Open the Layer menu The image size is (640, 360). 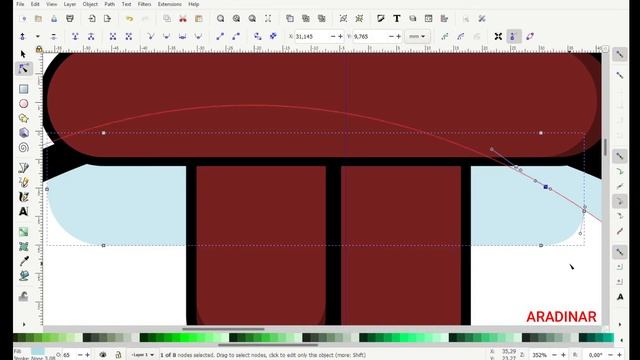coord(70,4)
